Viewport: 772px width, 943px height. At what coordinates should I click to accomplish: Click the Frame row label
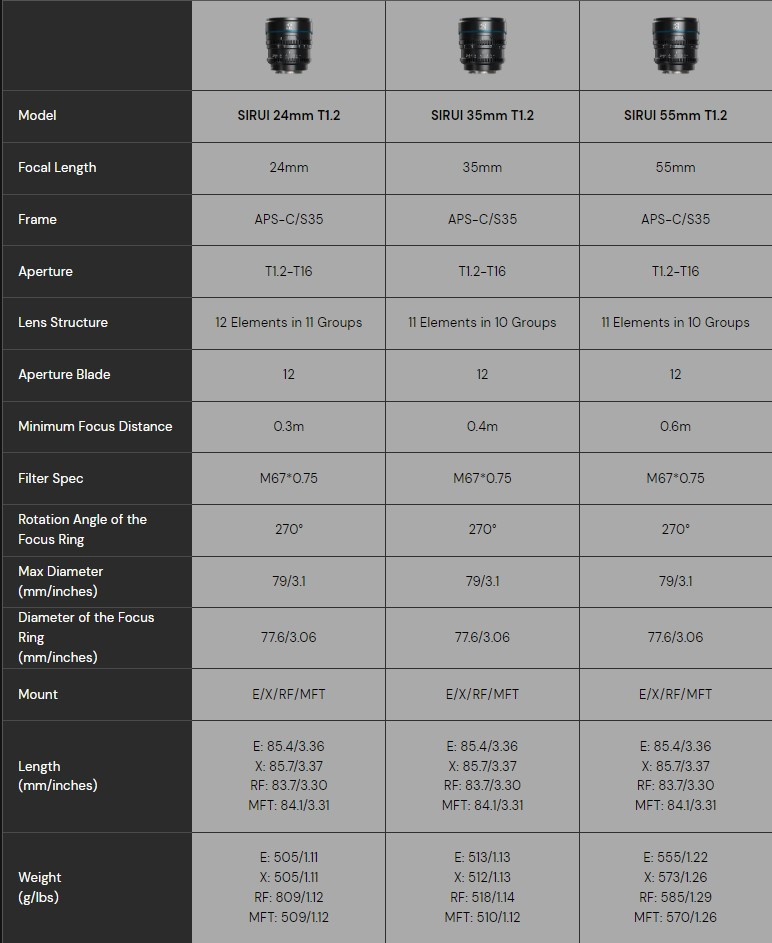pos(37,219)
